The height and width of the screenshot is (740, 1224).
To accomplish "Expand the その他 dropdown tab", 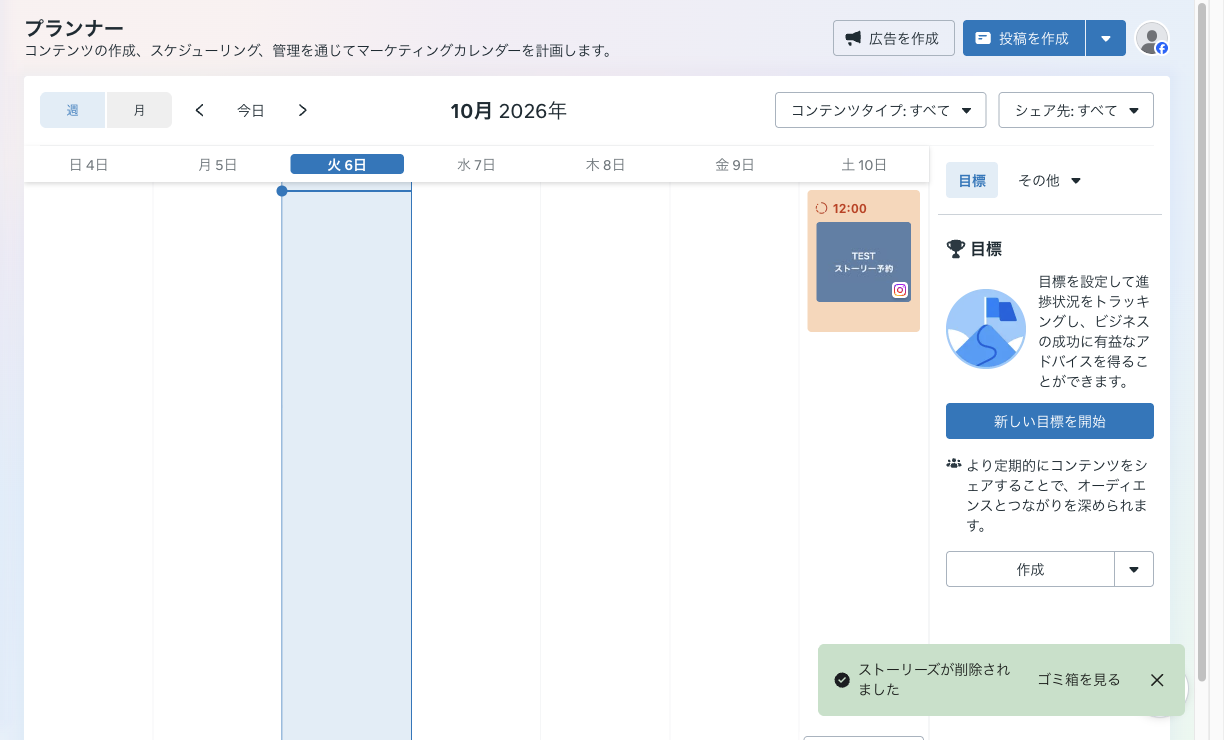I will pyautogui.click(x=1049, y=180).
